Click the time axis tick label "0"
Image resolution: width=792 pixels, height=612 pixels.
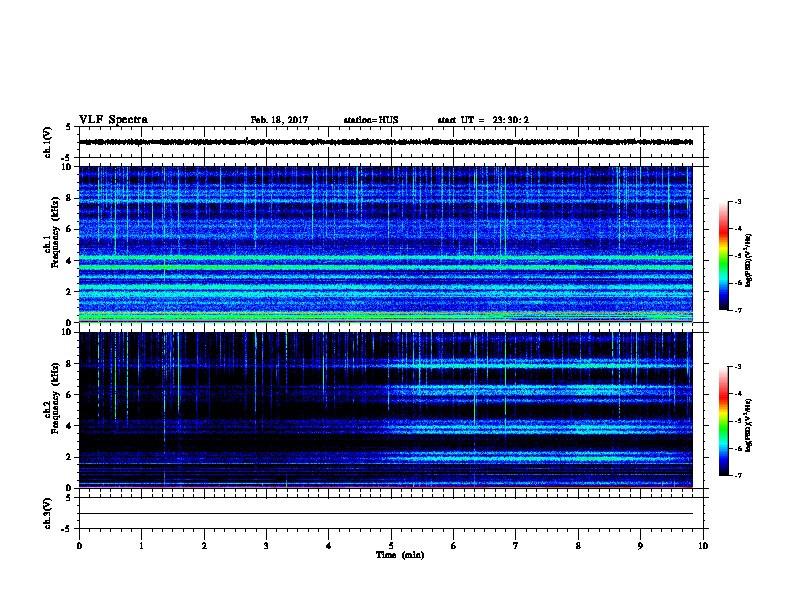79,546
